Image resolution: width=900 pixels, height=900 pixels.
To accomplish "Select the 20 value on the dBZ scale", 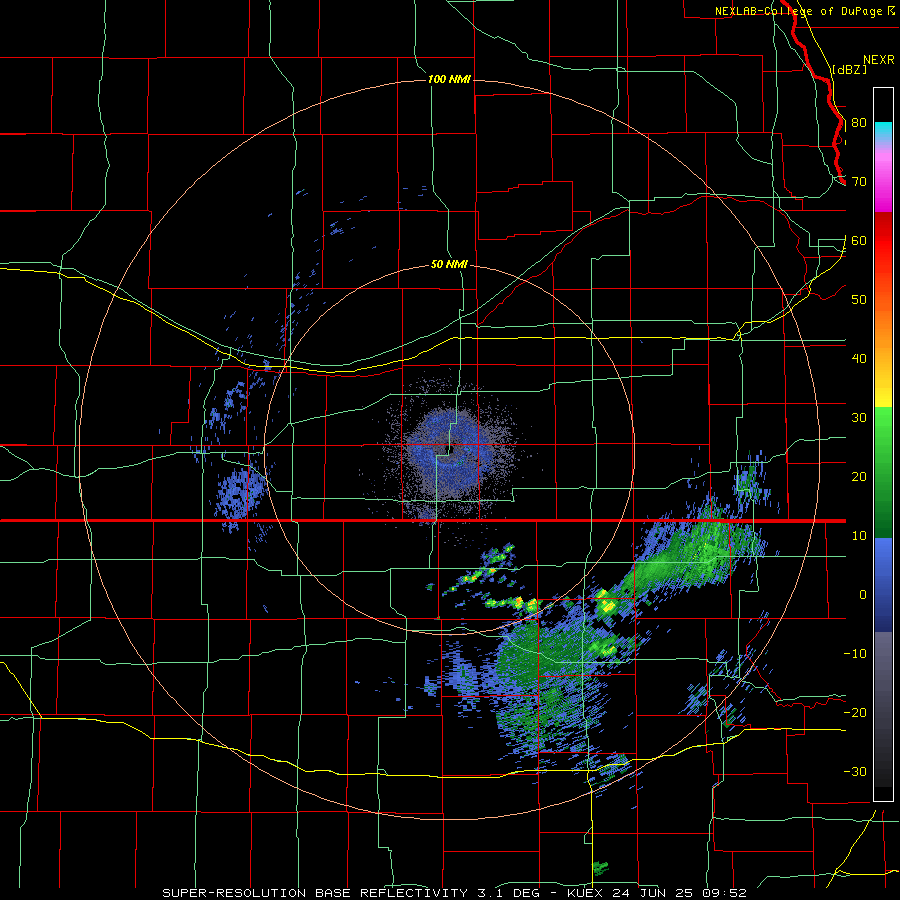I will pos(859,477).
